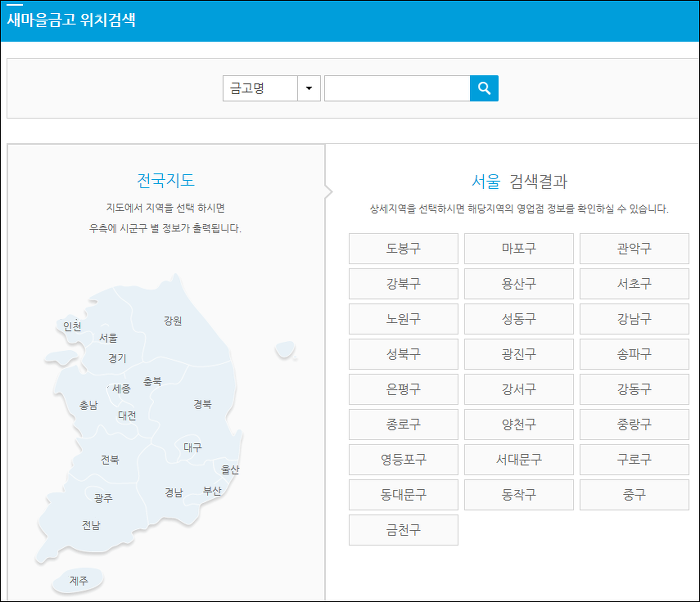Click 충남 on the Korea map
Image resolution: width=700 pixels, height=602 pixels.
[88, 406]
